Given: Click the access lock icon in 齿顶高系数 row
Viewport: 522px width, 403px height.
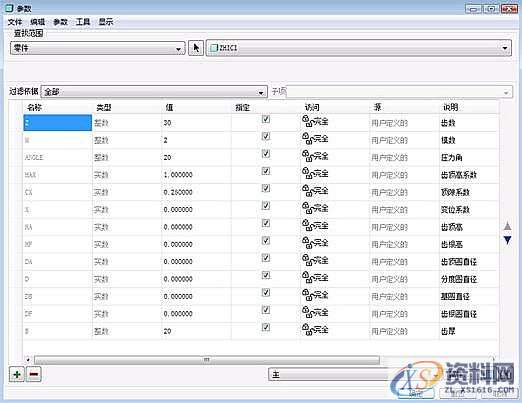Looking at the screenshot, I should pyautogui.click(x=308, y=173).
